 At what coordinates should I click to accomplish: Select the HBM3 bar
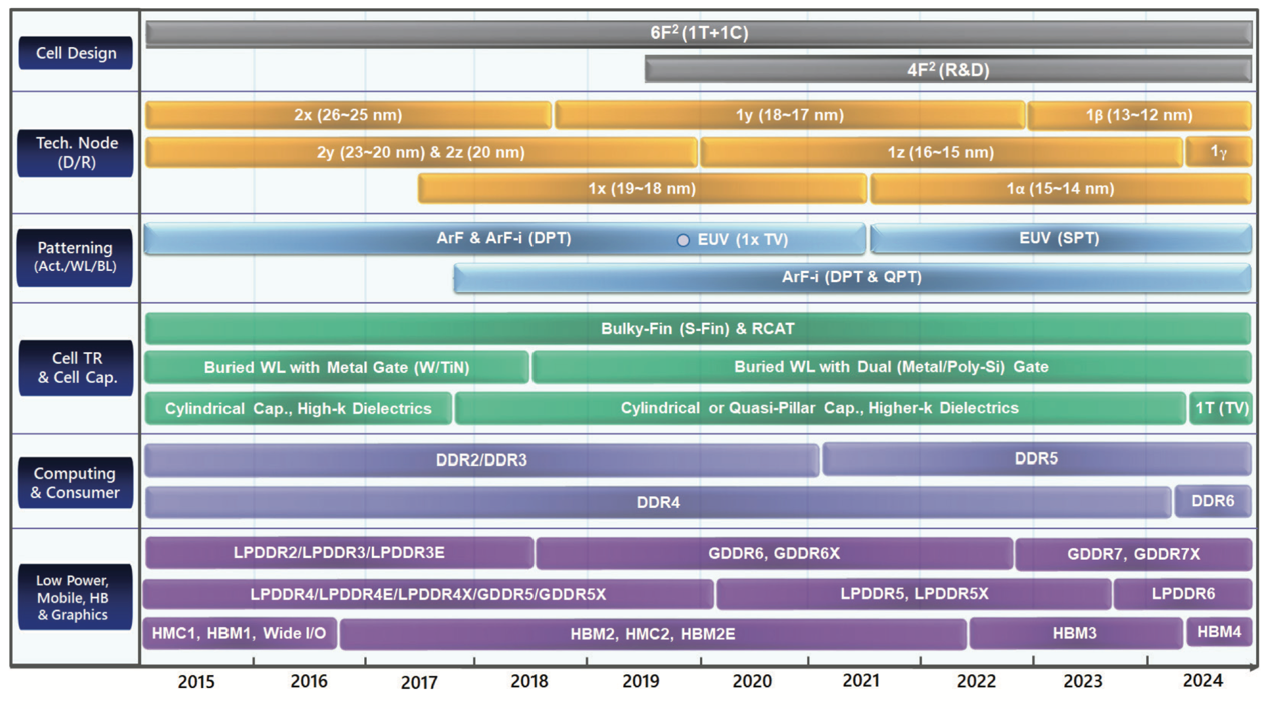click(x=1076, y=634)
